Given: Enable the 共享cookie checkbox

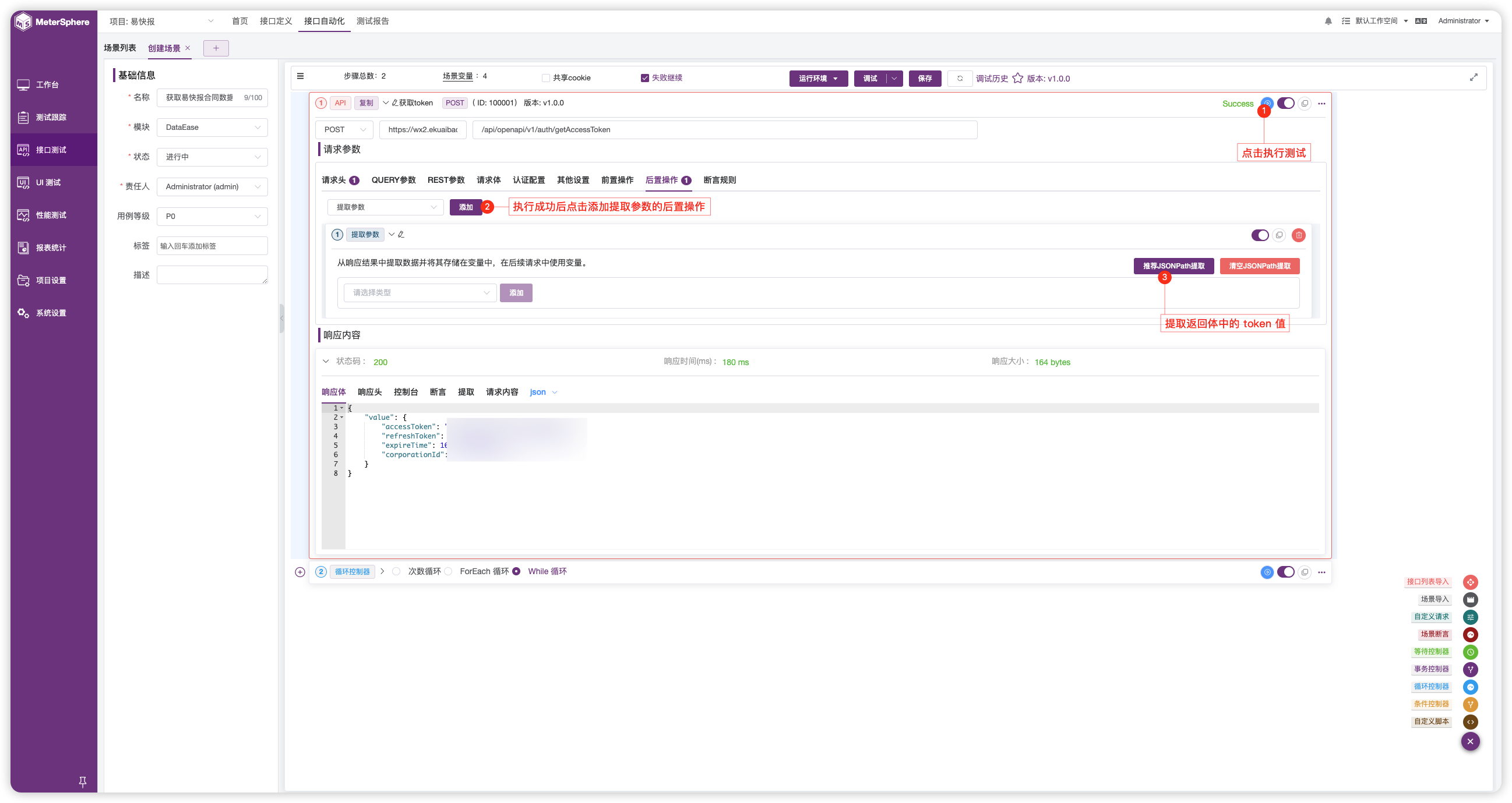Looking at the screenshot, I should 546,78.
